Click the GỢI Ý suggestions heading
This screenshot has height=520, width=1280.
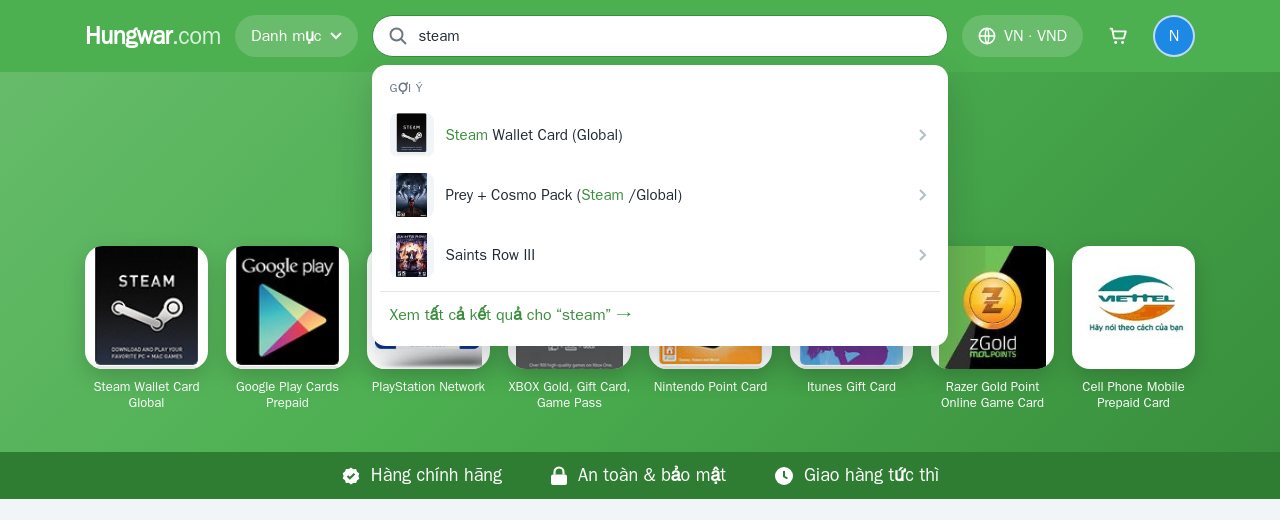(406, 88)
